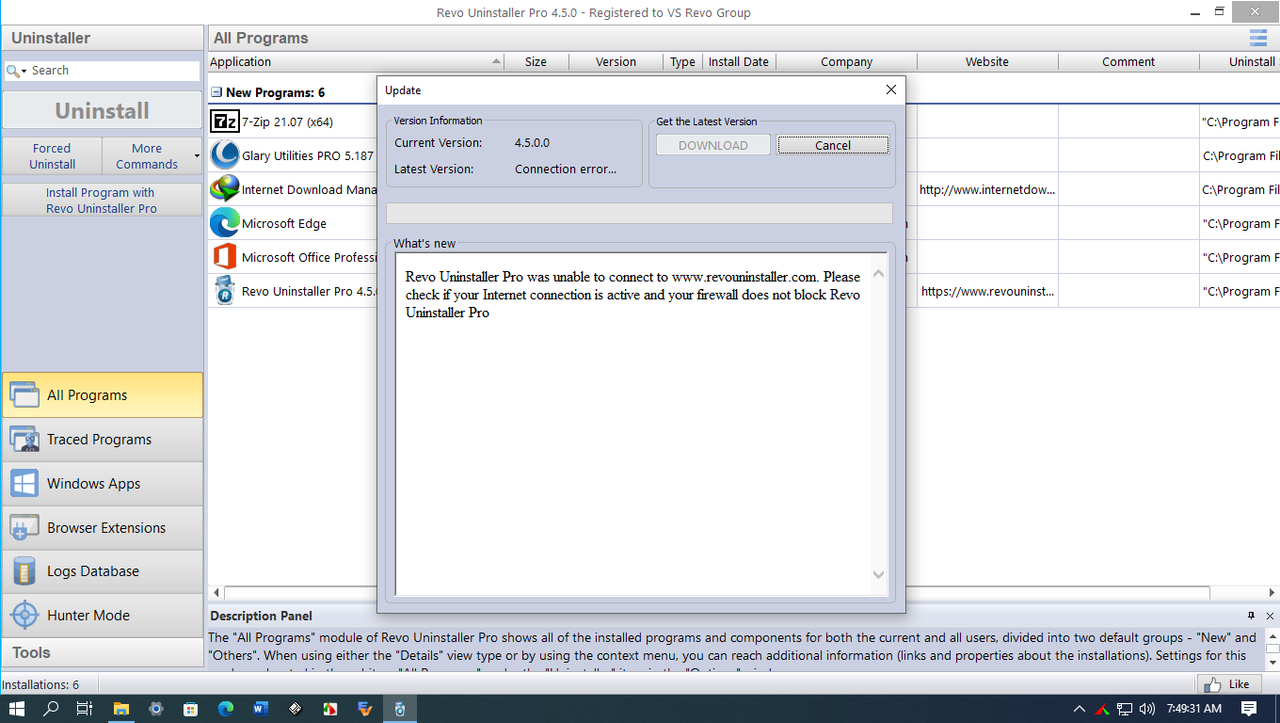Sort by Application column header
Viewport: 1280px width, 723px height.
point(355,62)
